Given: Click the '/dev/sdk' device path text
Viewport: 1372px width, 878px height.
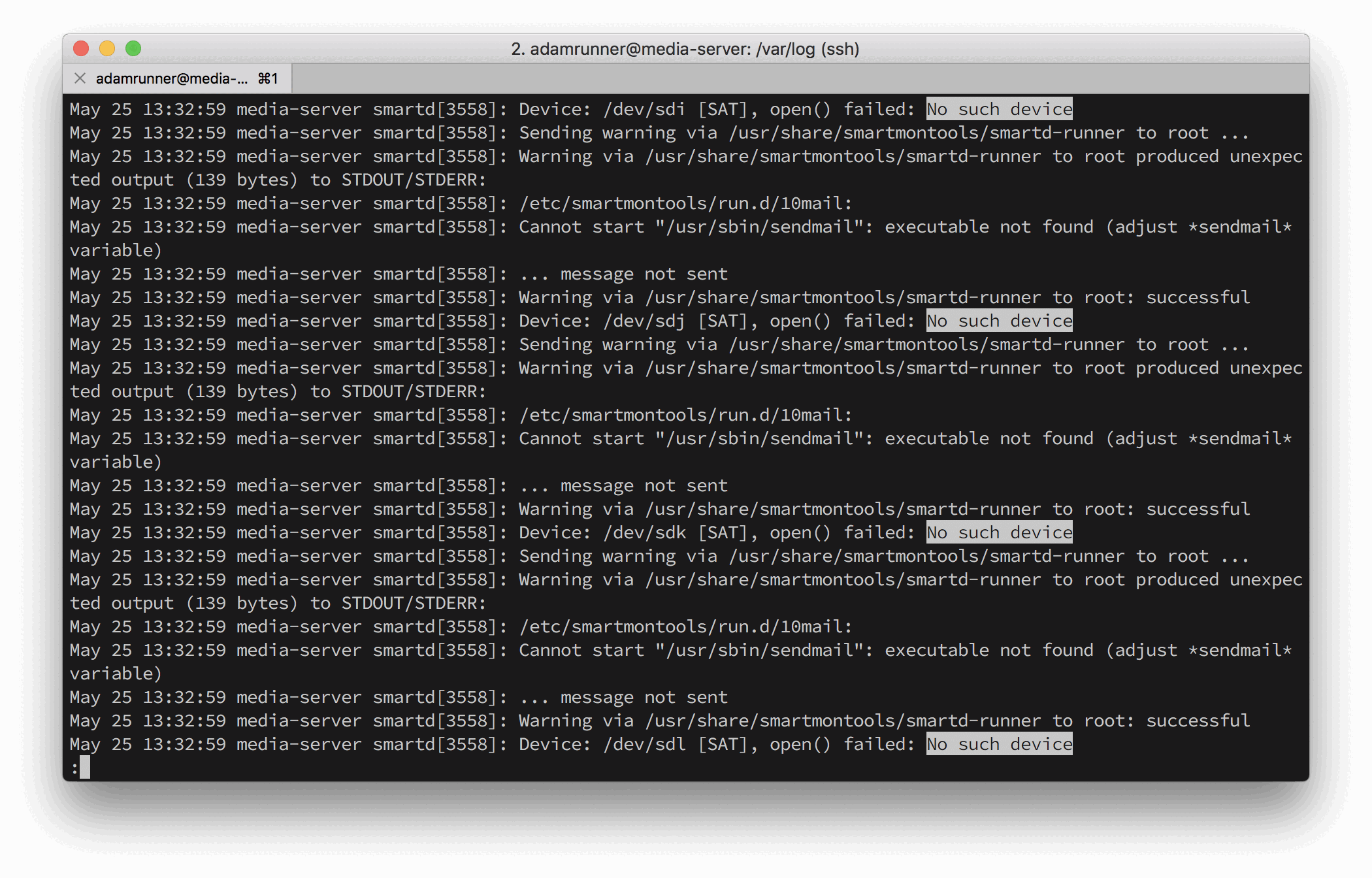Looking at the screenshot, I should point(644,532).
